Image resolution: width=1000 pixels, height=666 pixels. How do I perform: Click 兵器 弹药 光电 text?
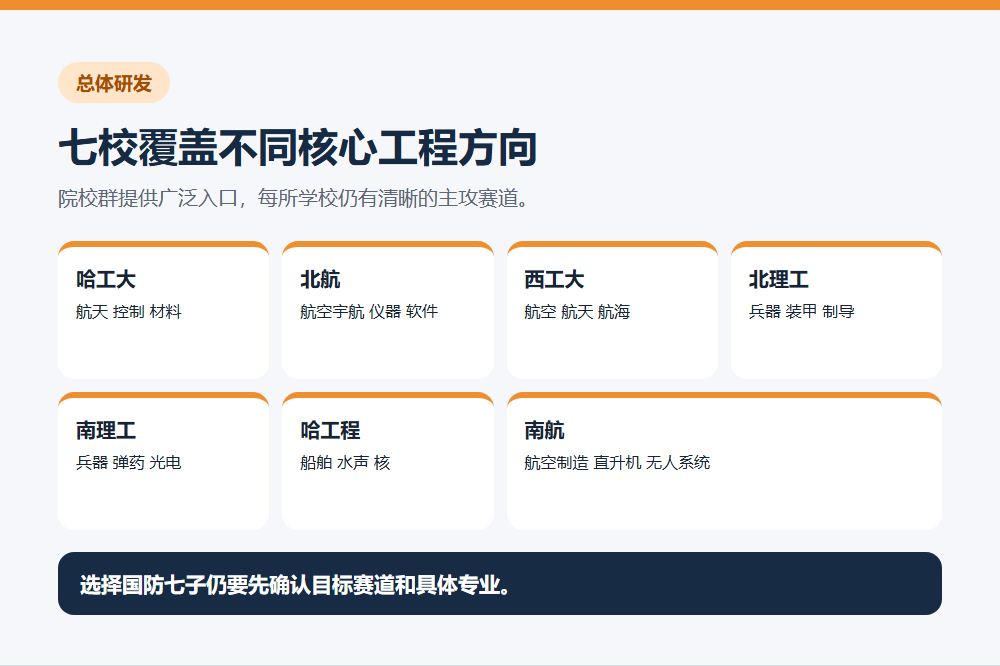129,462
